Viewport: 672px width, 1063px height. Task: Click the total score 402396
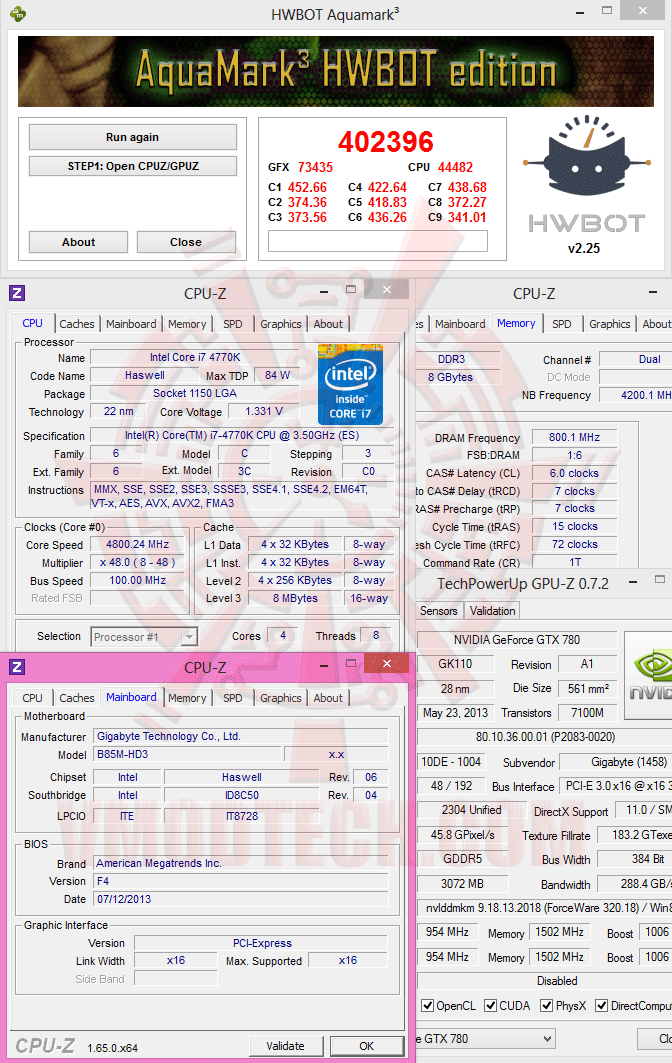pyautogui.click(x=385, y=142)
